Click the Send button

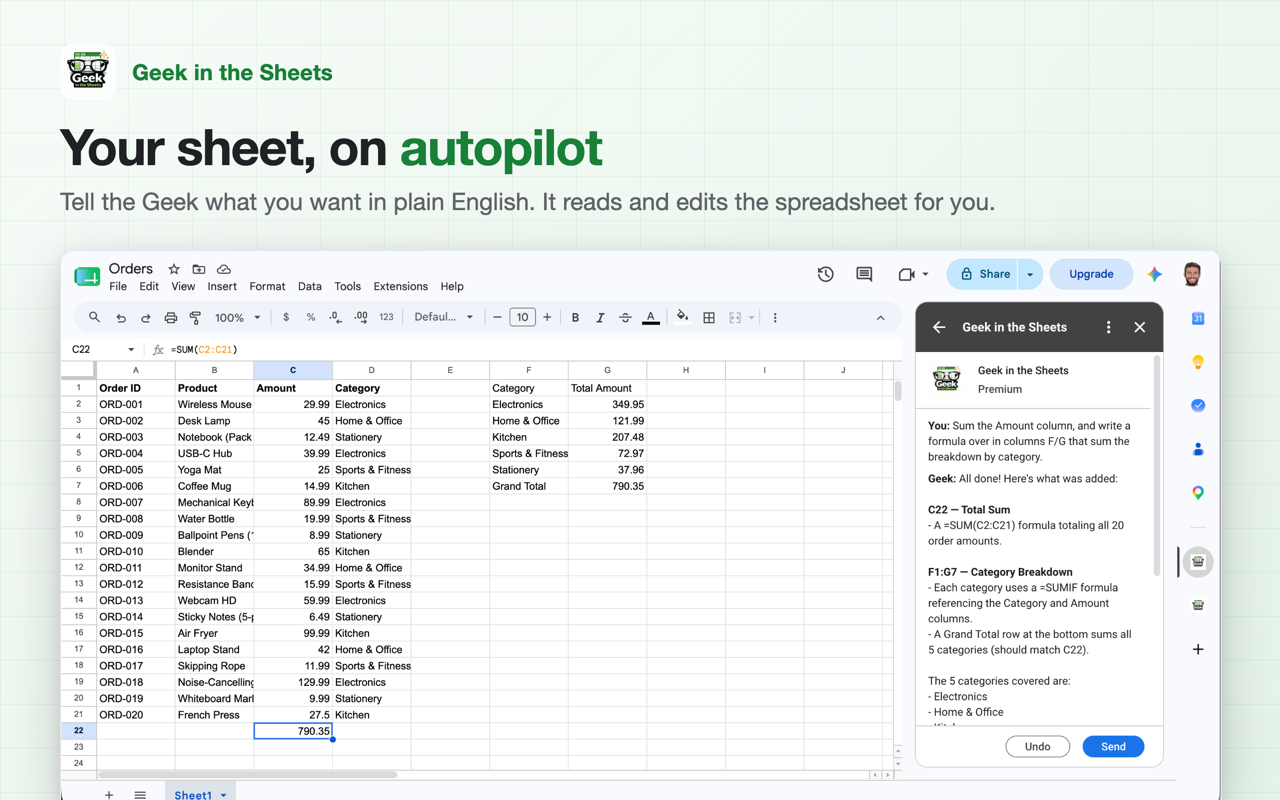[x=1113, y=747]
